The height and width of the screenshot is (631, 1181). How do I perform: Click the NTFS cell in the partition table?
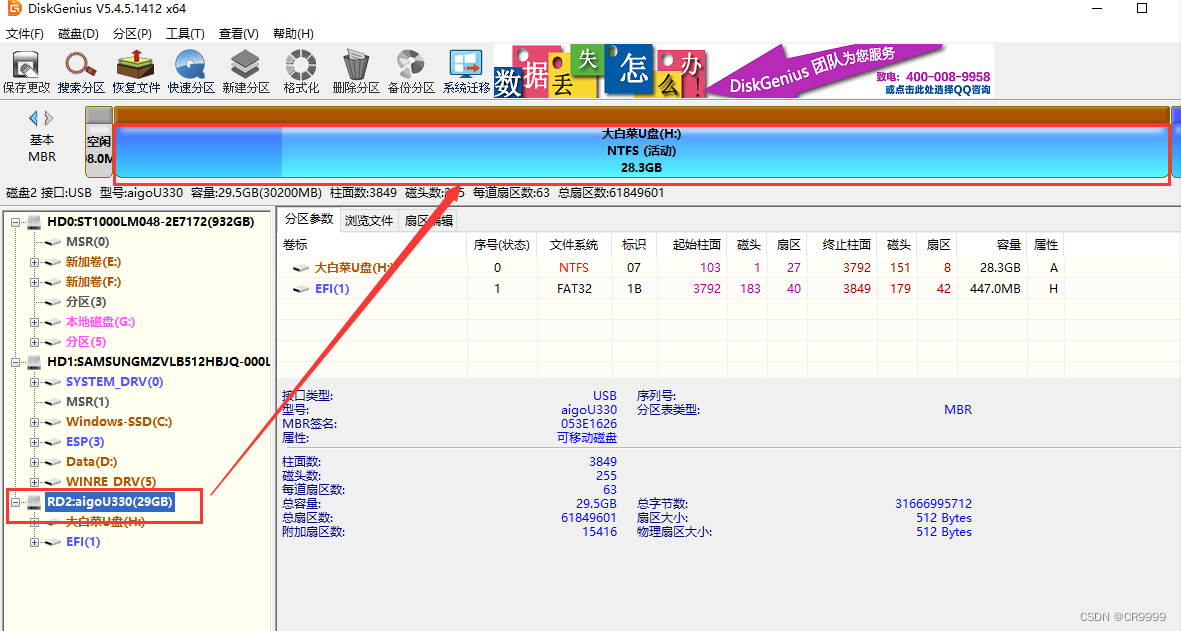[x=574, y=267]
